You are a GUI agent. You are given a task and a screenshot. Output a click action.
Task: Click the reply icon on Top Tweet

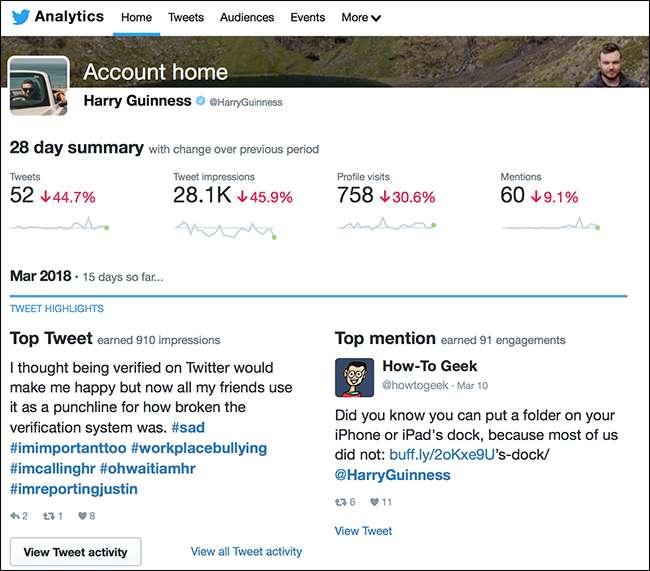click(x=15, y=516)
